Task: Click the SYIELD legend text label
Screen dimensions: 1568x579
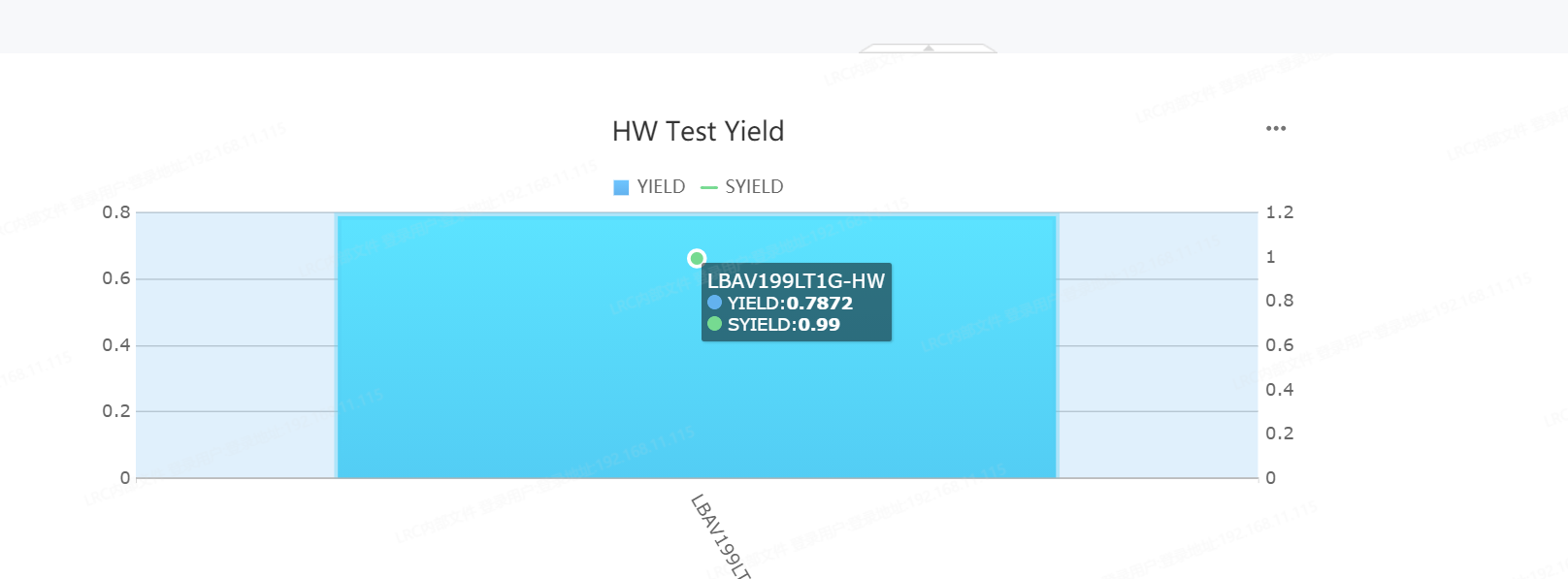Action: (x=754, y=186)
